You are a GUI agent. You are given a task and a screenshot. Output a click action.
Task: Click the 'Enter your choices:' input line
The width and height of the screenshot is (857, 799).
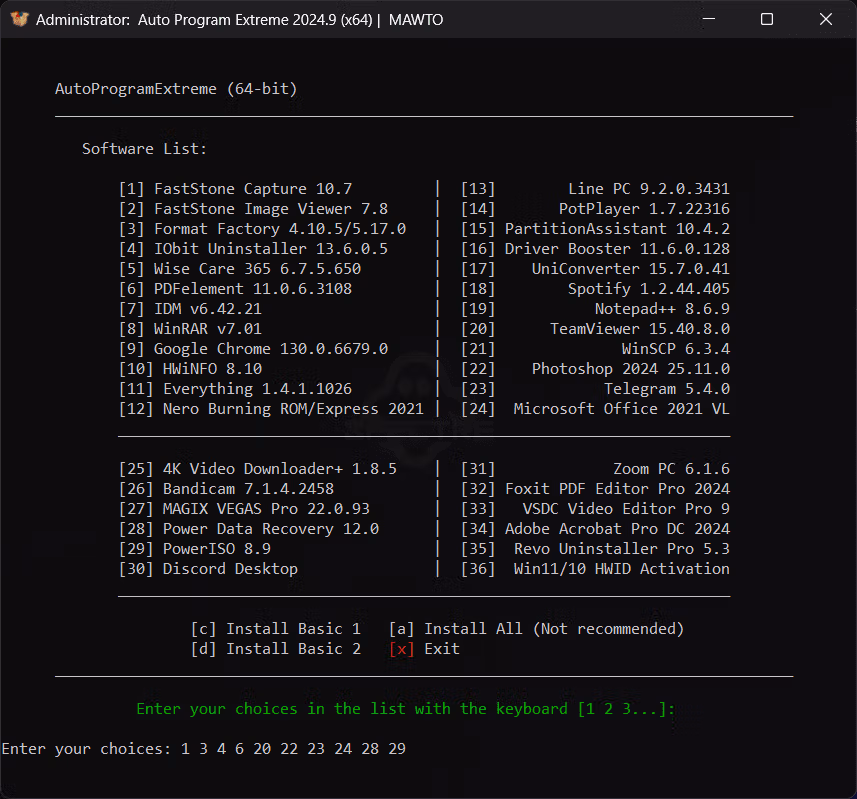pos(204,749)
